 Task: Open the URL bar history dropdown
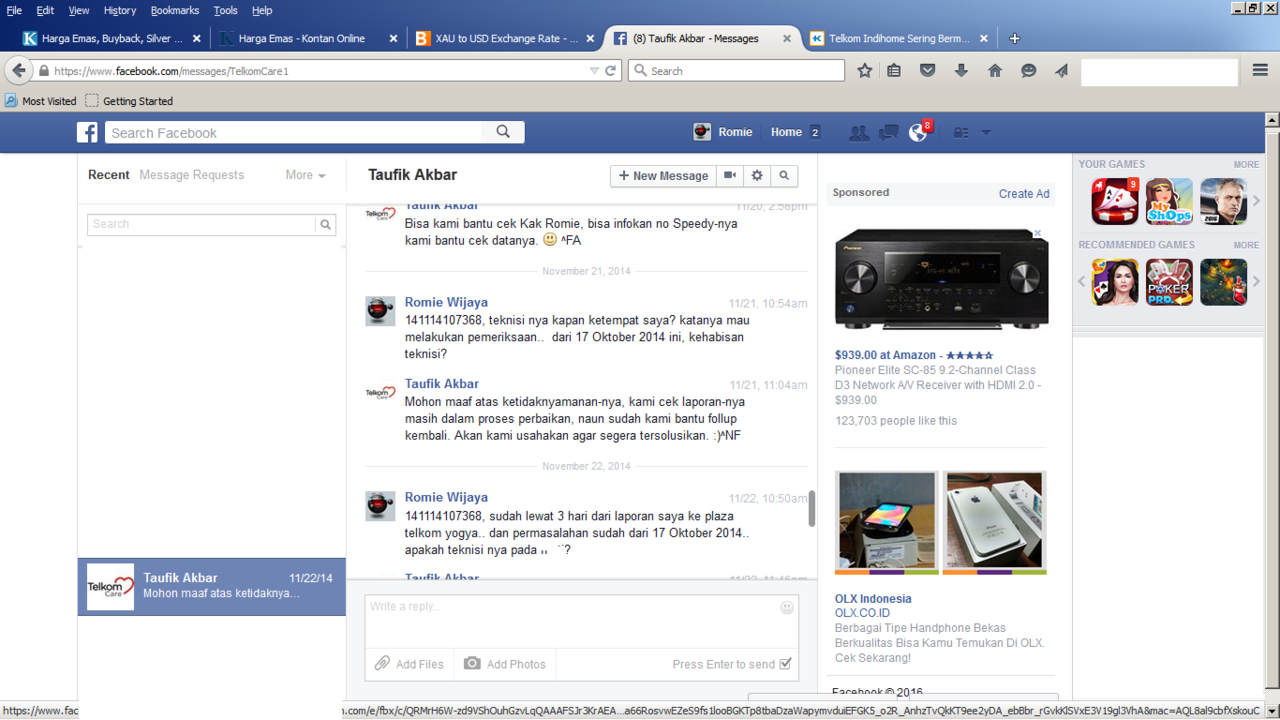[594, 71]
